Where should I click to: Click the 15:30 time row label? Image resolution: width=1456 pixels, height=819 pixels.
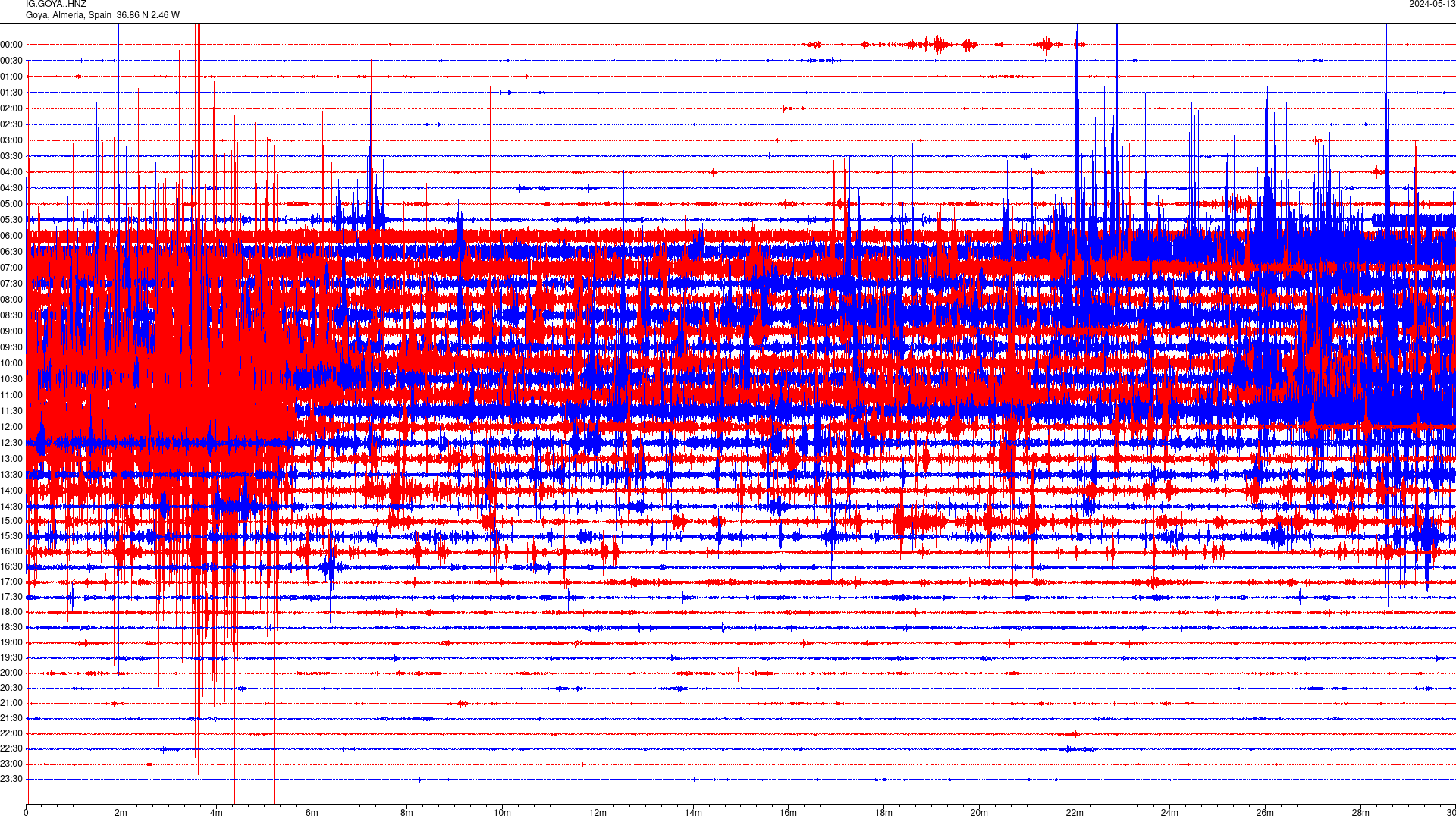pyautogui.click(x=11, y=536)
